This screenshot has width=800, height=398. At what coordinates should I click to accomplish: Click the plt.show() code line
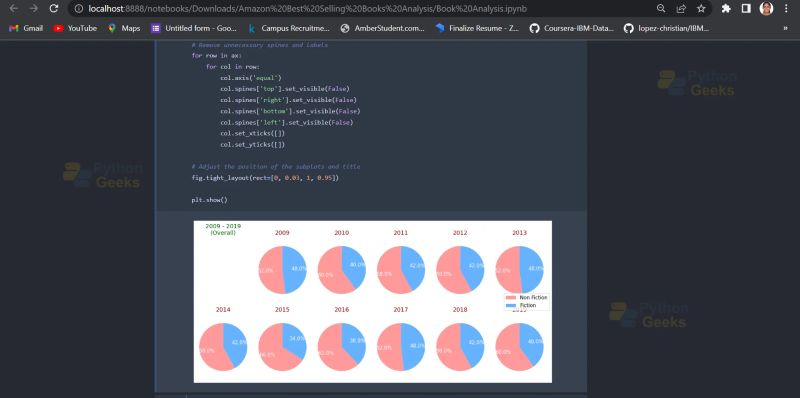pyautogui.click(x=210, y=200)
